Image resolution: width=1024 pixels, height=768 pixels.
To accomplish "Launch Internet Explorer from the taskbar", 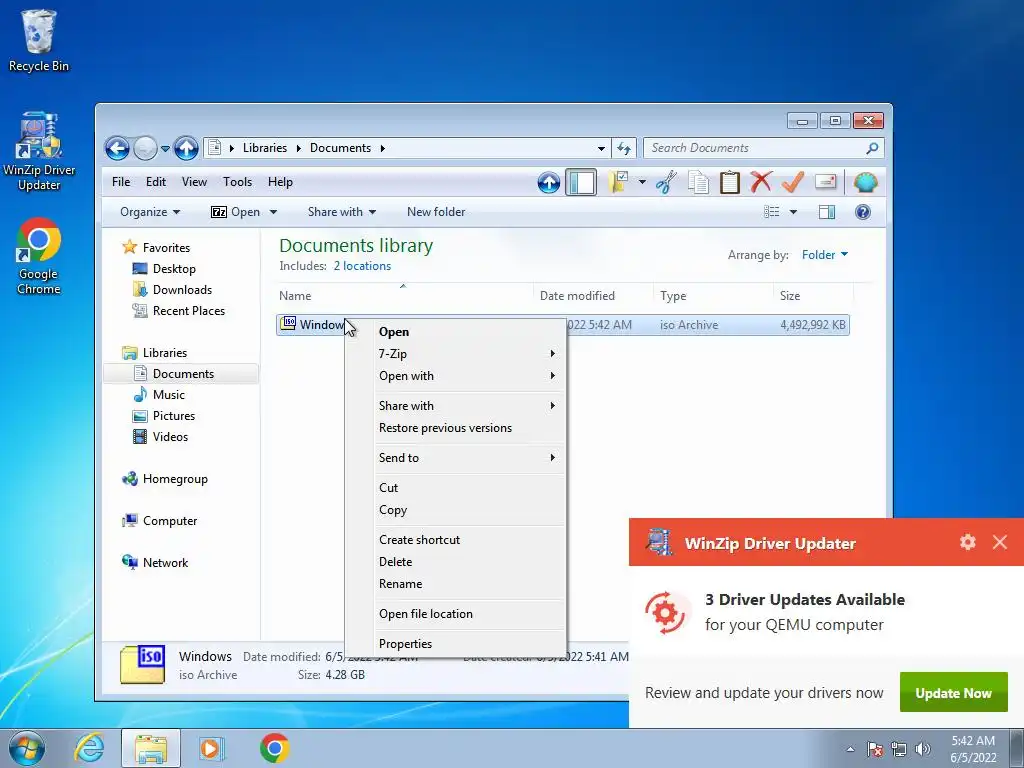I will pyautogui.click(x=89, y=748).
